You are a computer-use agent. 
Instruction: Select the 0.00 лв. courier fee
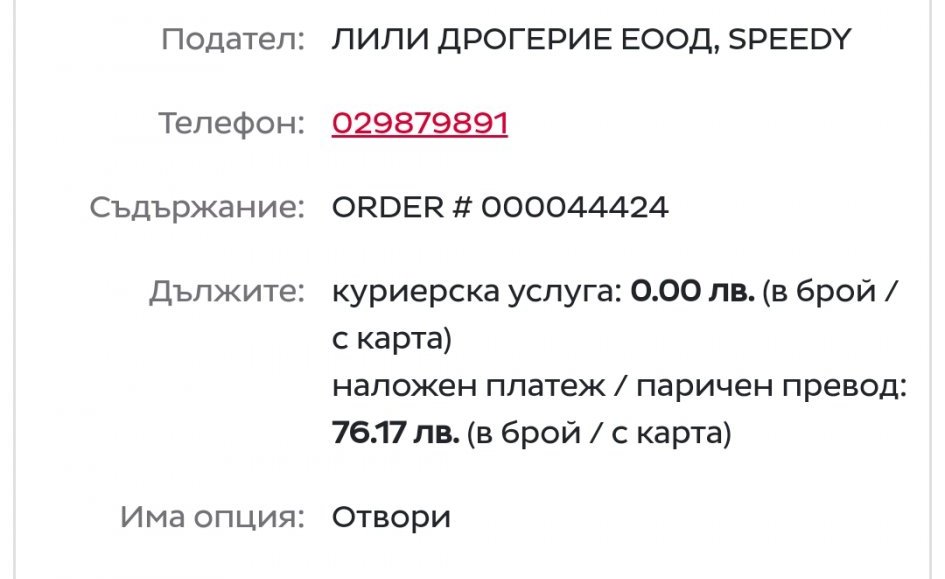point(692,292)
